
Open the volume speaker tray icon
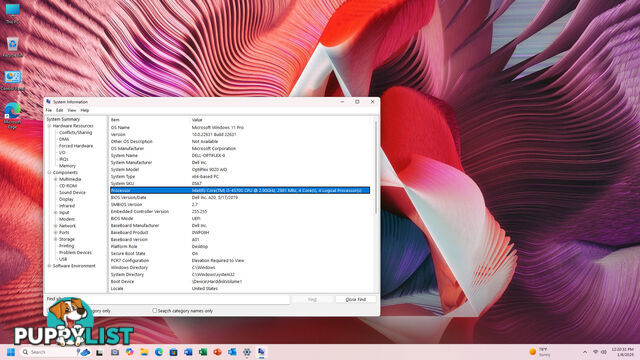point(604,352)
